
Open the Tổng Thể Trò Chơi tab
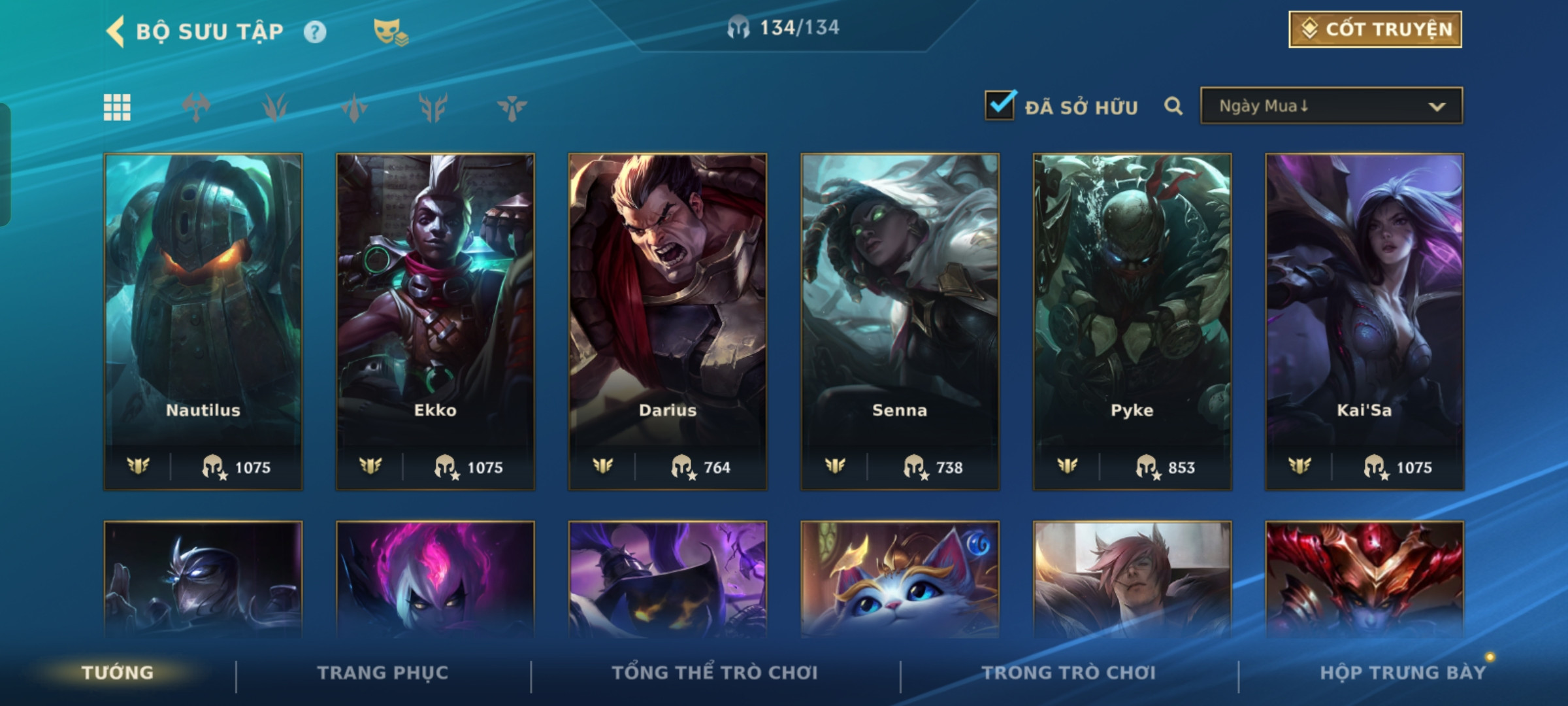tap(715, 673)
